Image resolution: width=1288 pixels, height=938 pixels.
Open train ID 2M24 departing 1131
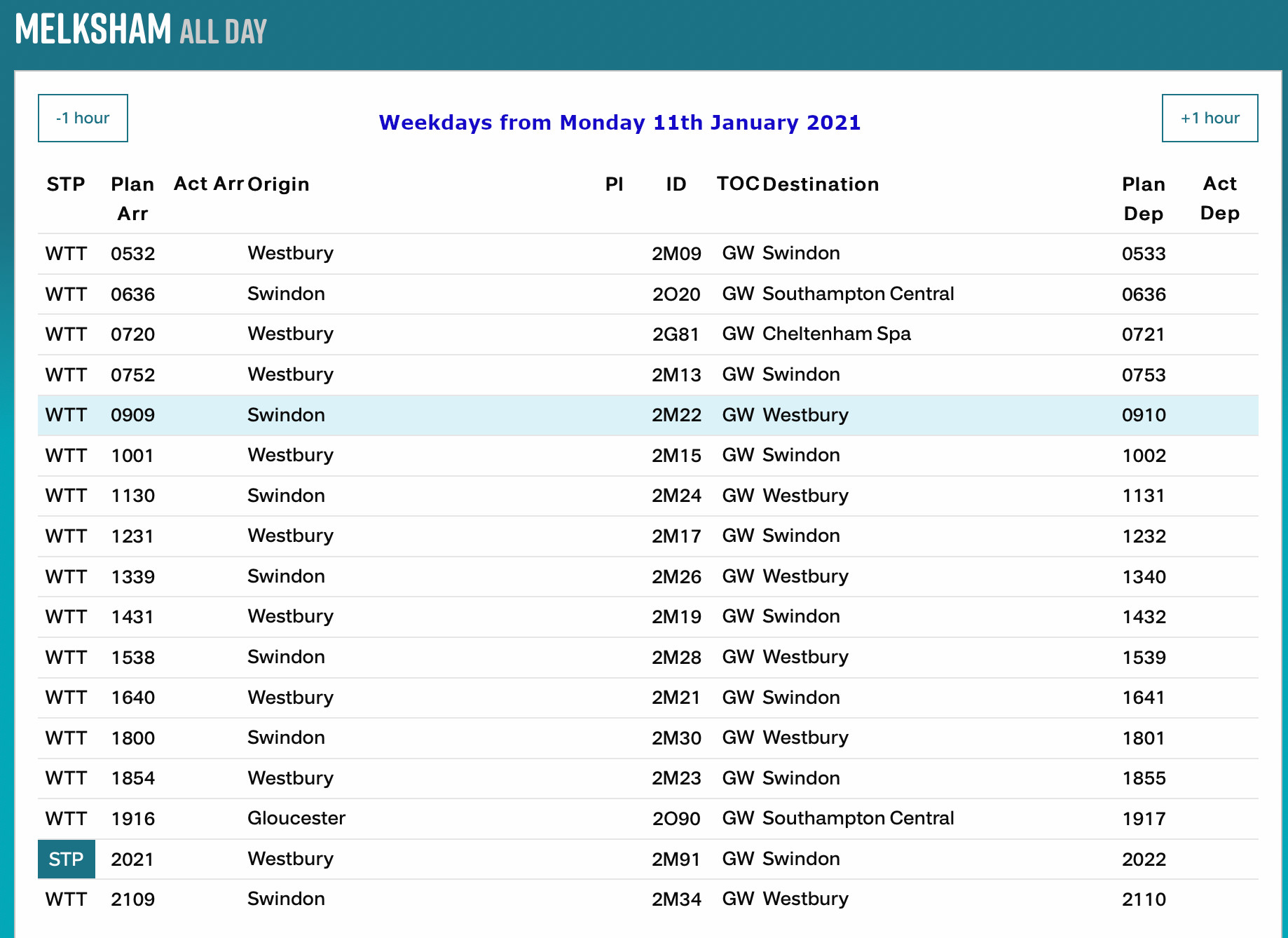(676, 496)
